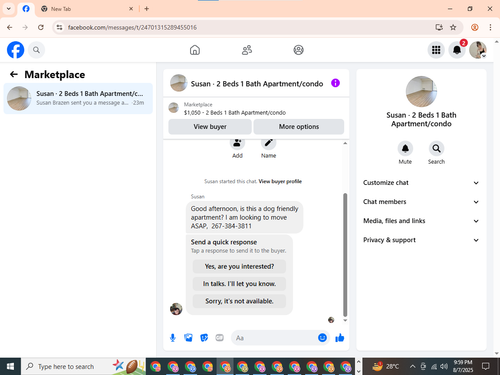Image resolution: width=500 pixels, height=375 pixels.
Task: Open Windows Start menu
Action: tap(10, 367)
